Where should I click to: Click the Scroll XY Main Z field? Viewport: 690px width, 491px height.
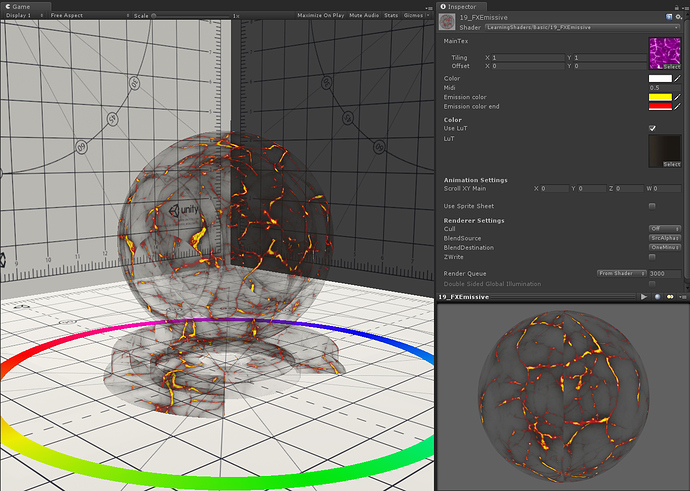pos(629,188)
